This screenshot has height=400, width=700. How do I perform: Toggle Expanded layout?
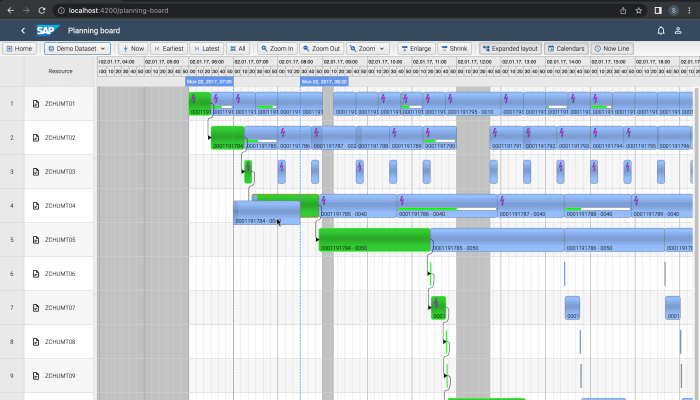[x=510, y=48]
